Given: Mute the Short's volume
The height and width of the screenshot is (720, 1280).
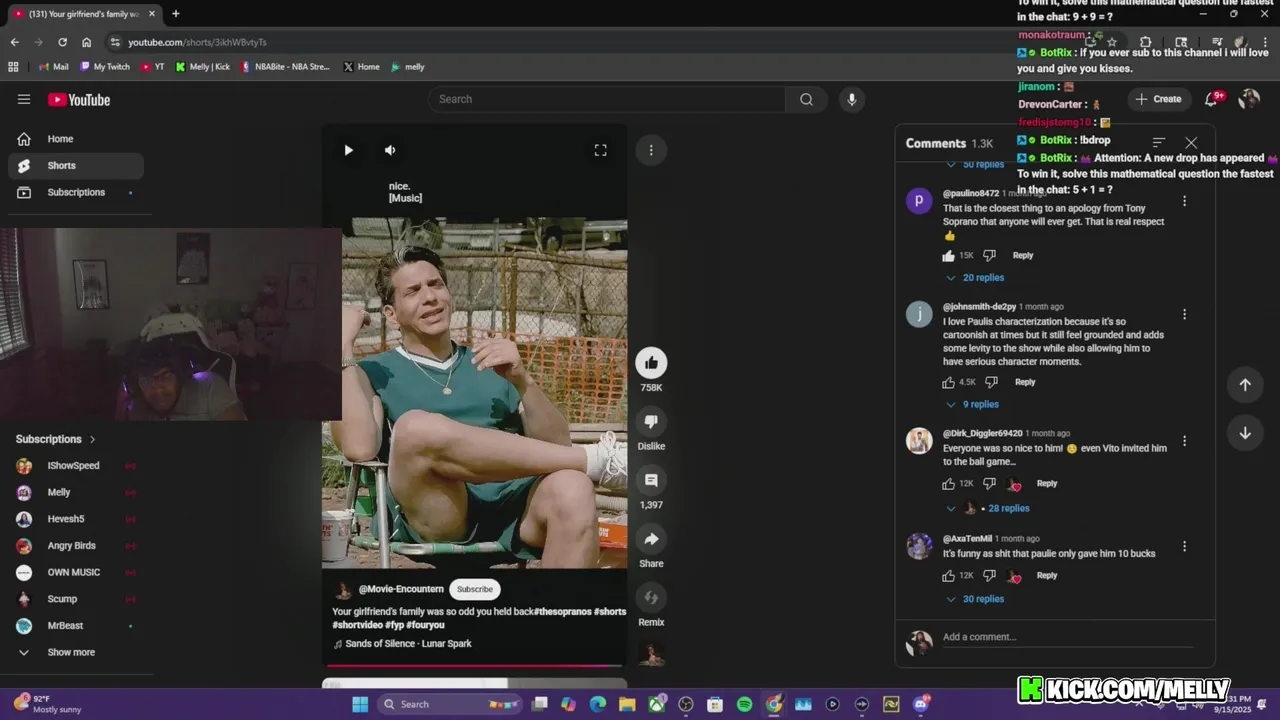Looking at the screenshot, I should pos(390,150).
